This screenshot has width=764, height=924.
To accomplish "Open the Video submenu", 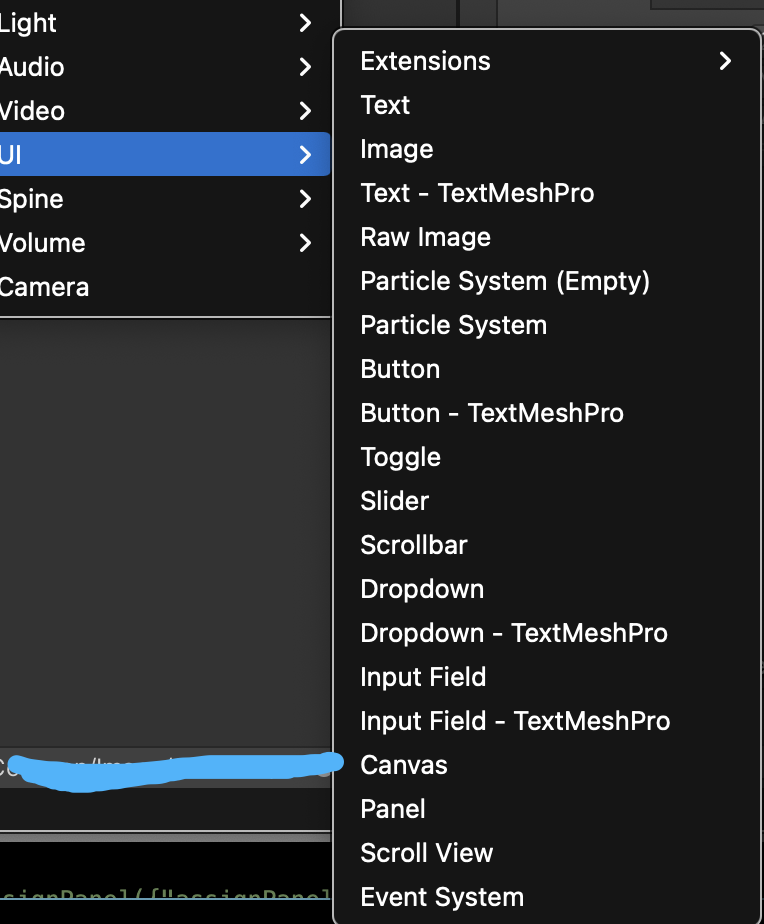I will click(x=33, y=111).
